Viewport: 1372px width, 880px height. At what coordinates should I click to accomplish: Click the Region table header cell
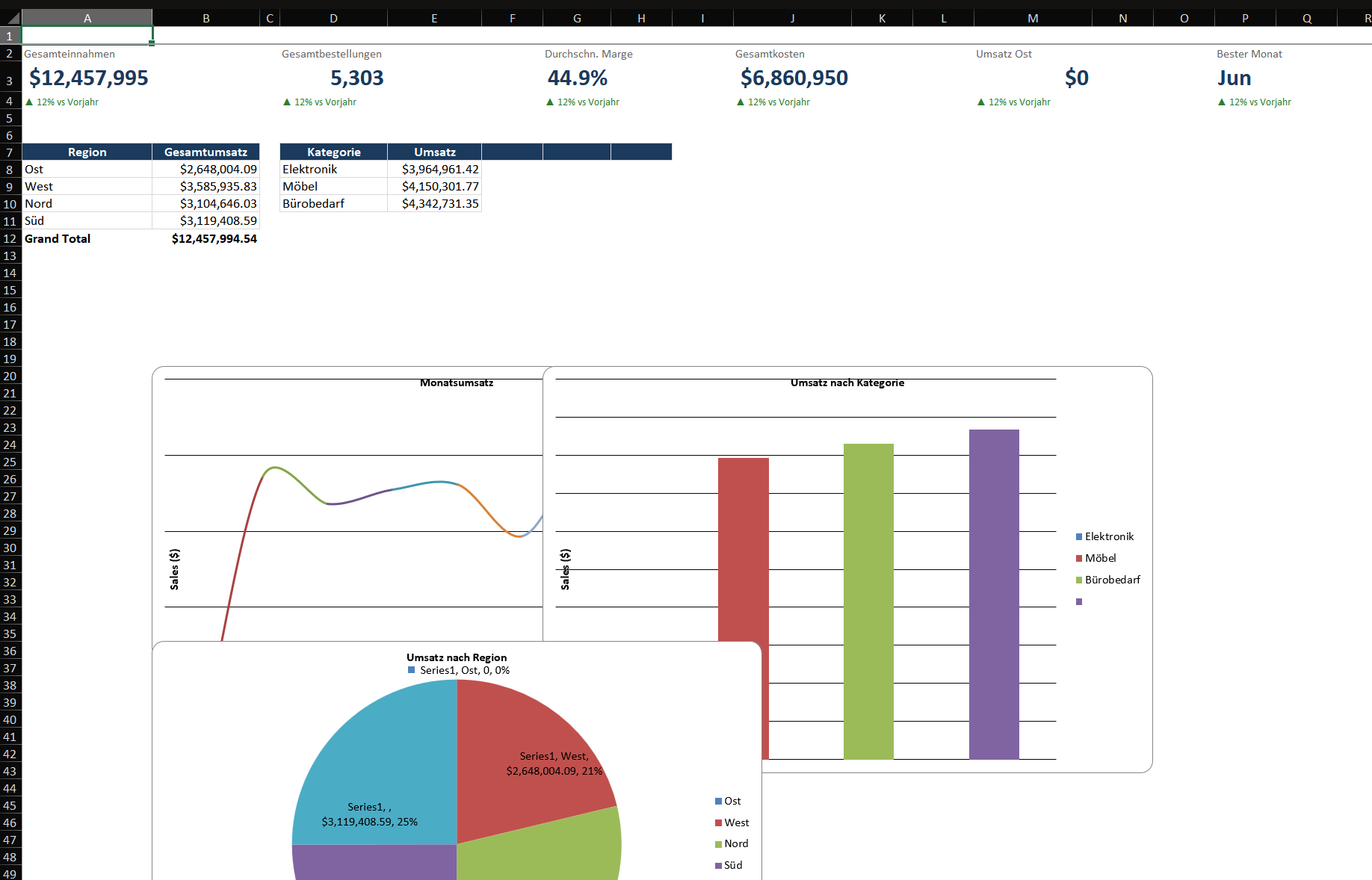point(87,152)
